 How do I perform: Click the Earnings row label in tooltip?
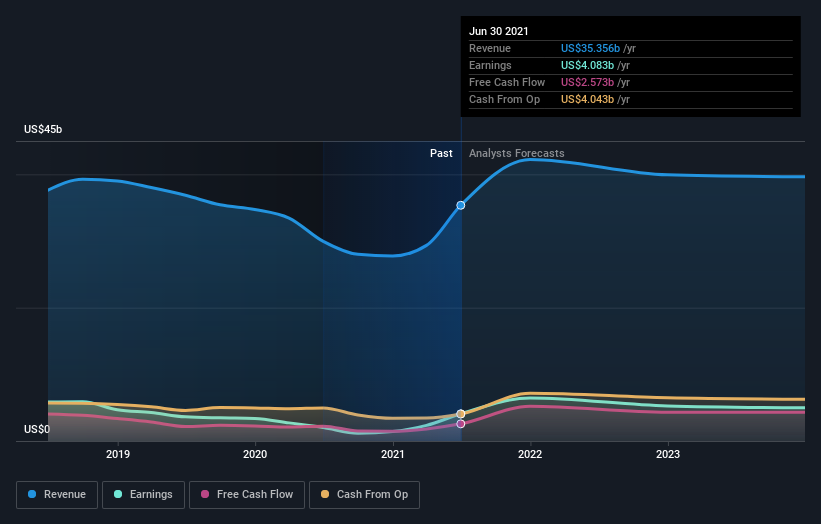[x=490, y=65]
